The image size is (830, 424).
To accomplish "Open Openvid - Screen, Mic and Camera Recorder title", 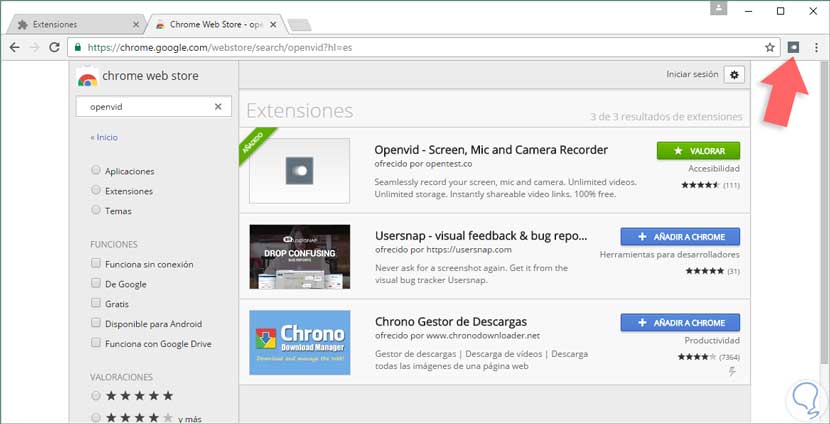I will pyautogui.click(x=491, y=150).
